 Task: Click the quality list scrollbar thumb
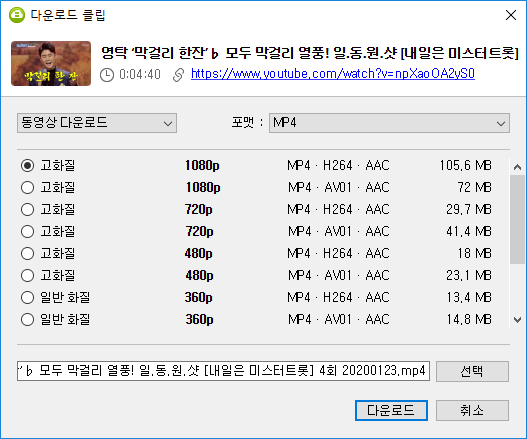[517, 220]
